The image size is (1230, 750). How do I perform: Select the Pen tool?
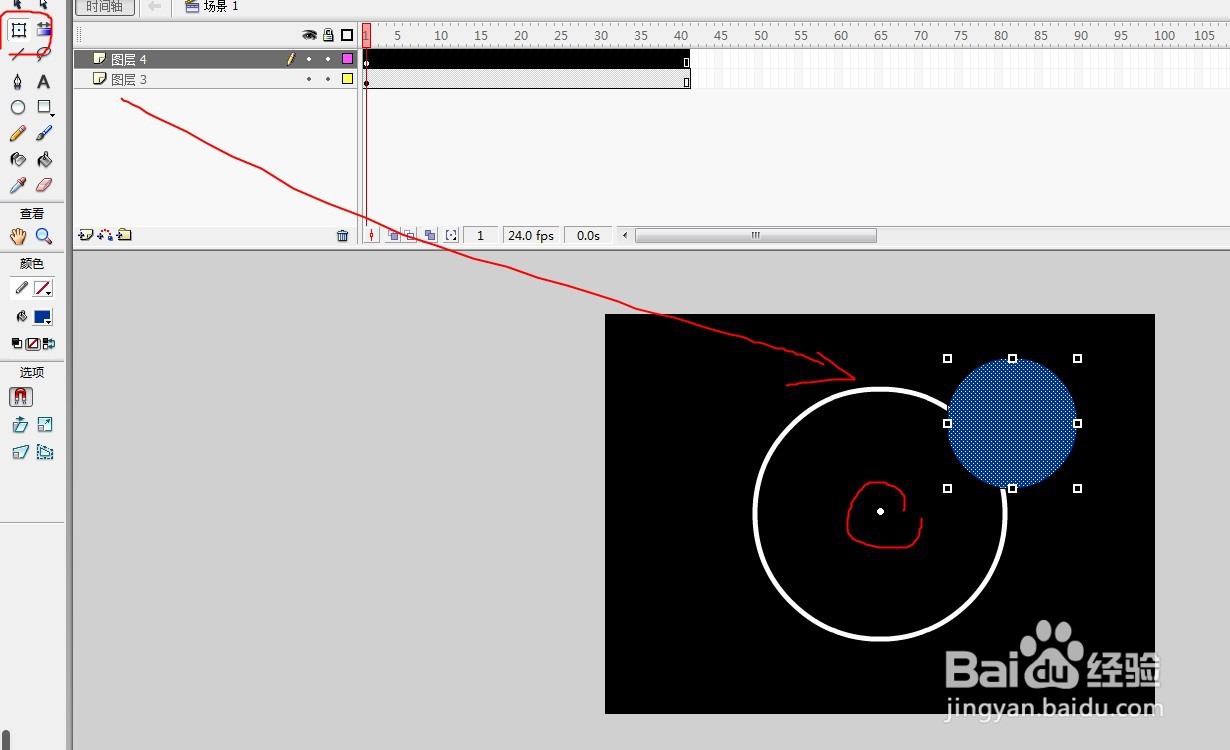(18, 81)
